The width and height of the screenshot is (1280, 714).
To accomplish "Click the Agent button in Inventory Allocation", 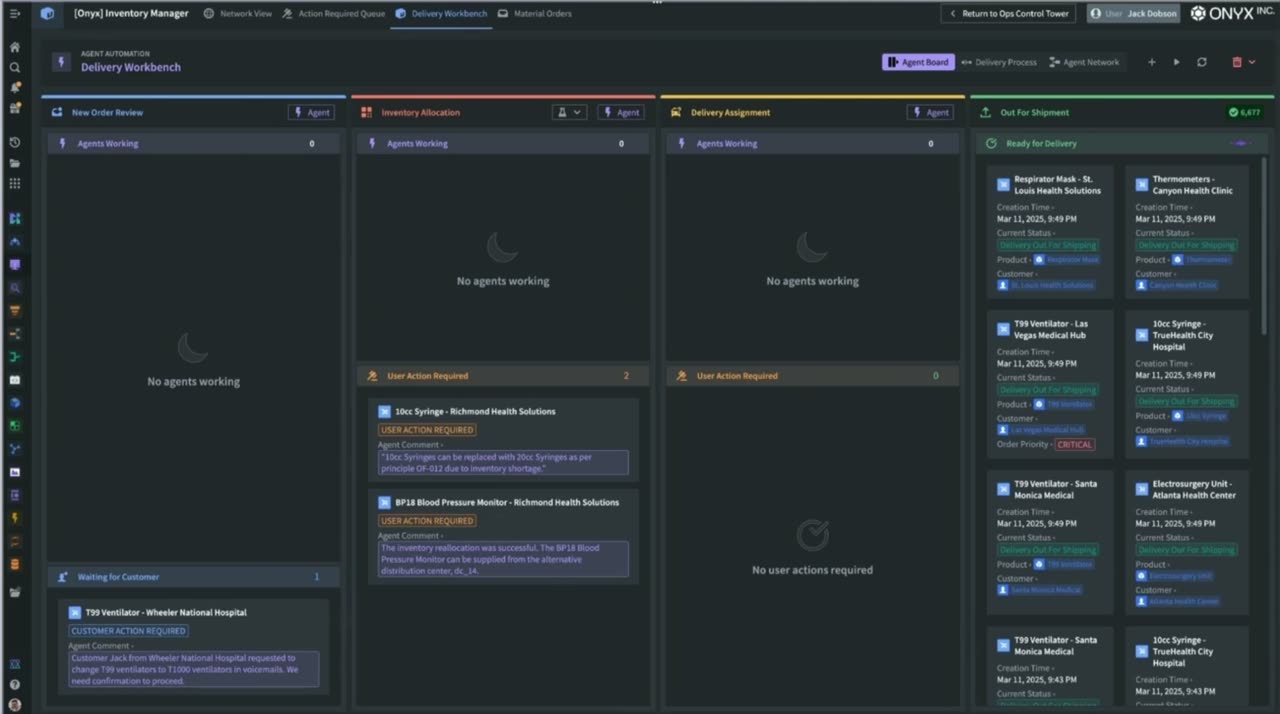I will pyautogui.click(x=621, y=113).
